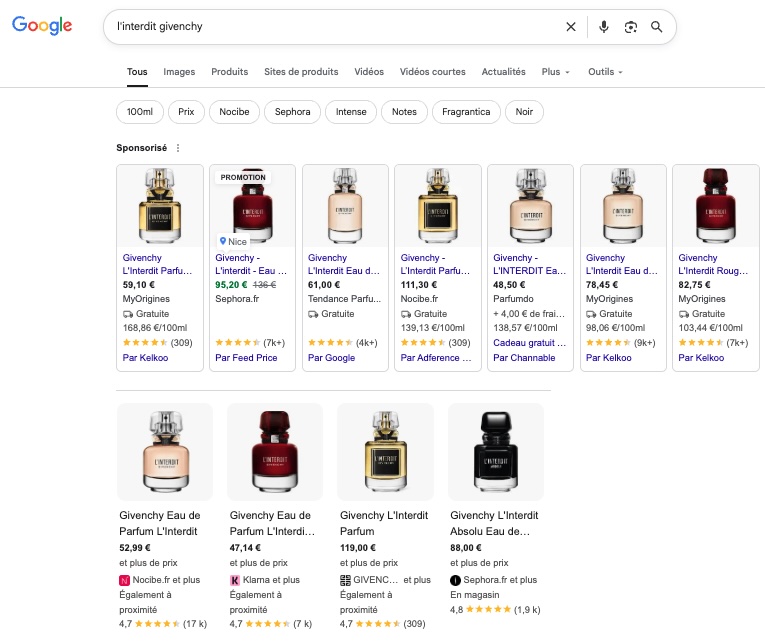Expand the Outils dropdown
Screen dimensions: 765x641
(x=605, y=72)
